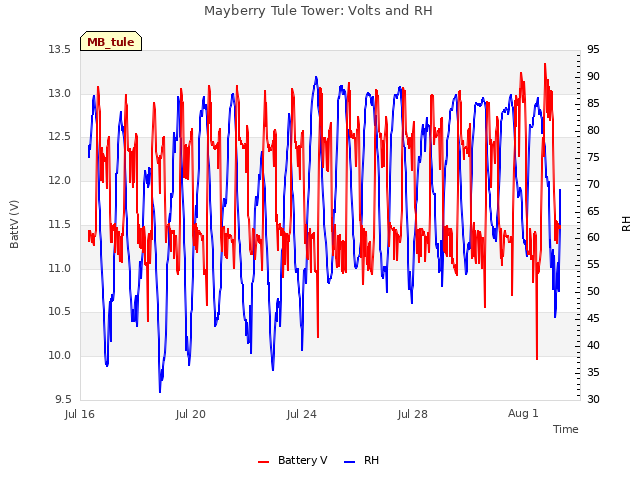Click the Jul 24 x-axis tick label
The width and height of the screenshot is (640, 480).
click(x=302, y=414)
